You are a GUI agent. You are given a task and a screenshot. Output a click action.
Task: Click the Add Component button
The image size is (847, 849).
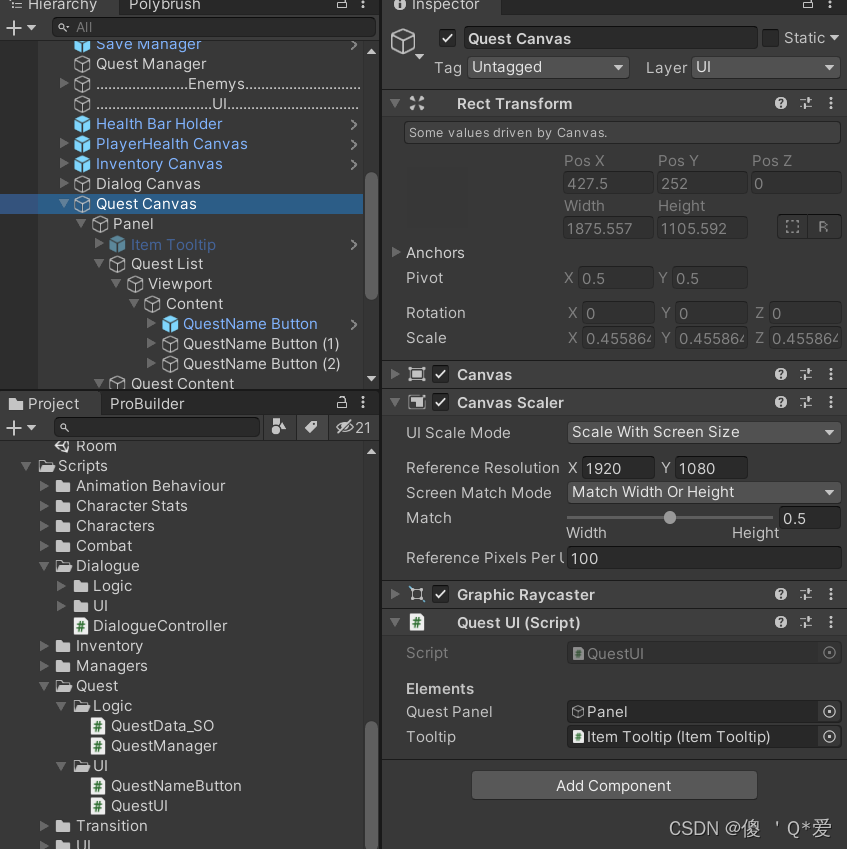614,785
